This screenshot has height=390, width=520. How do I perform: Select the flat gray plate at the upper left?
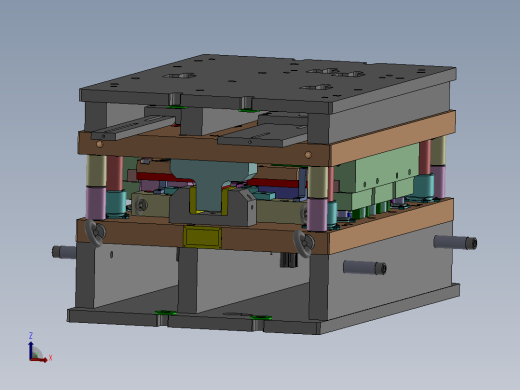coord(133,127)
